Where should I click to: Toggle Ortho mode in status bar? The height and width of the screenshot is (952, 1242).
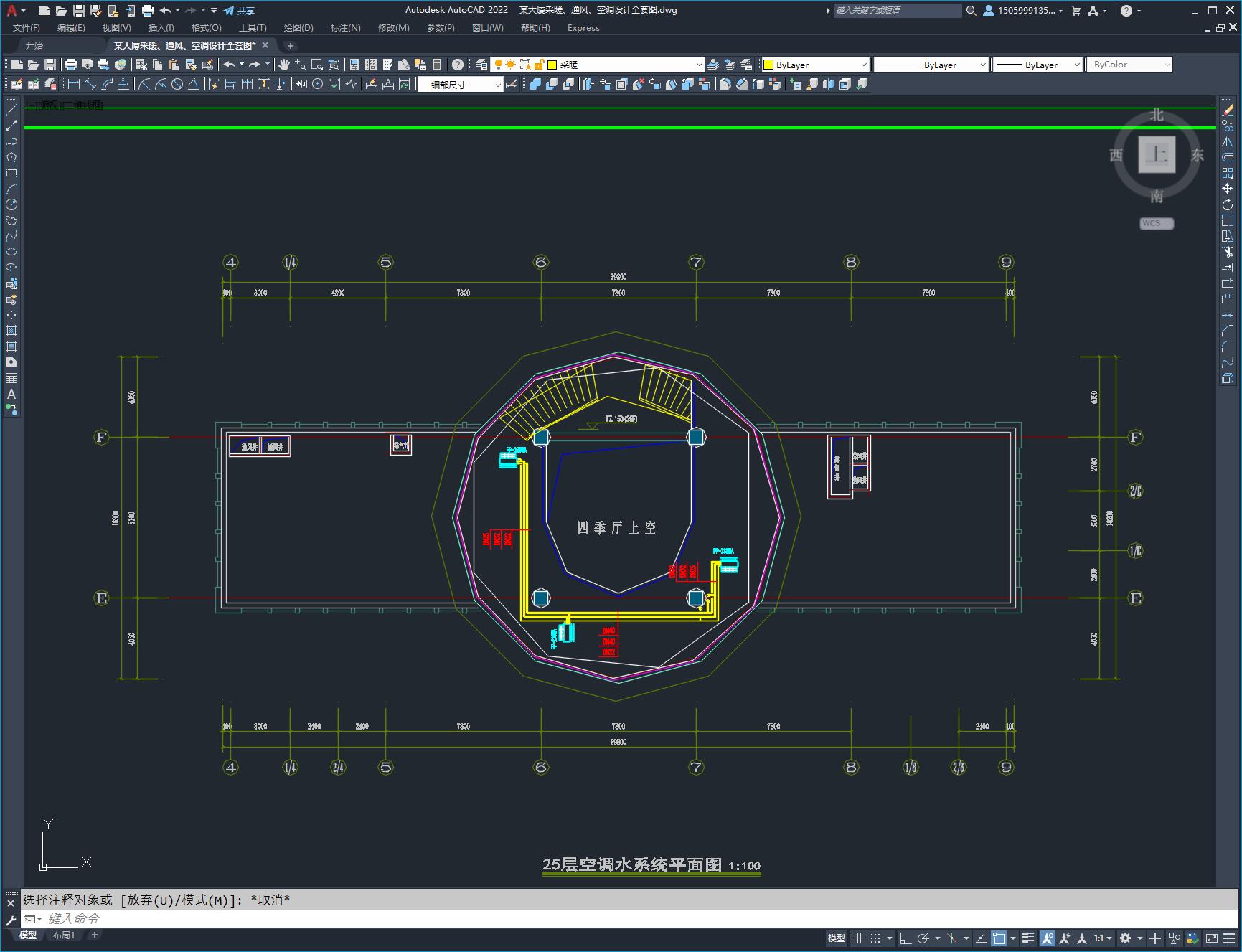[x=905, y=938]
